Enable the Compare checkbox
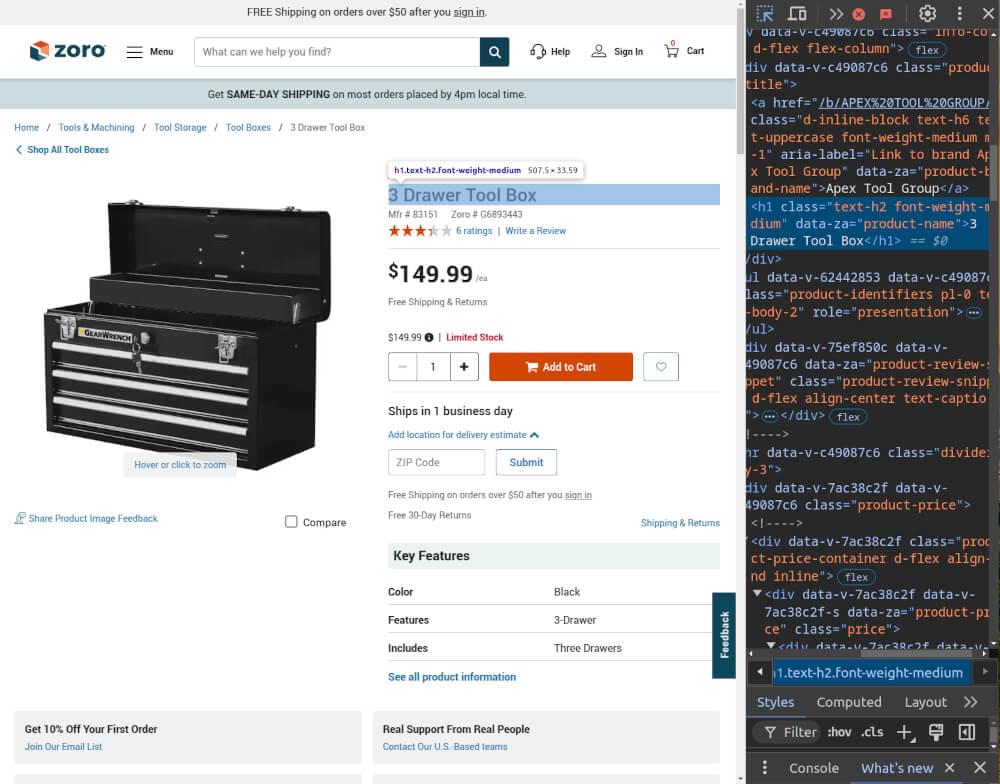Viewport: 1000px width, 784px height. [290, 521]
